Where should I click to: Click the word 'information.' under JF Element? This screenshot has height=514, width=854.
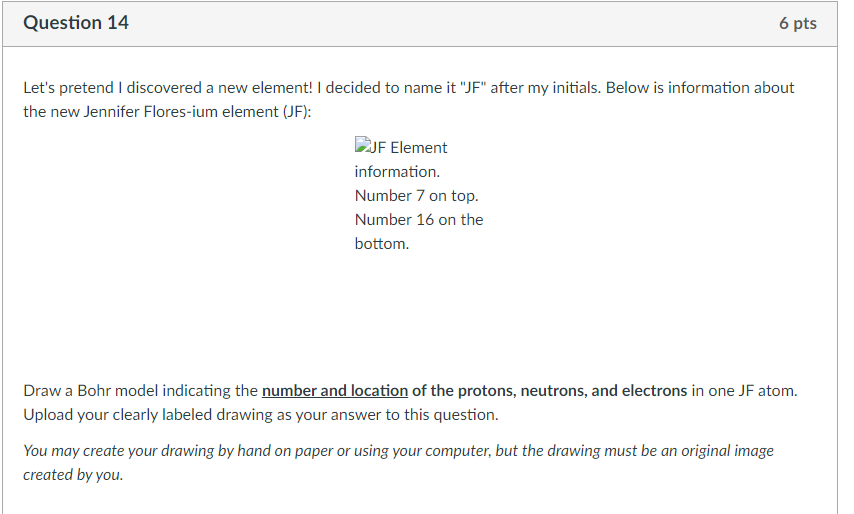coord(397,172)
